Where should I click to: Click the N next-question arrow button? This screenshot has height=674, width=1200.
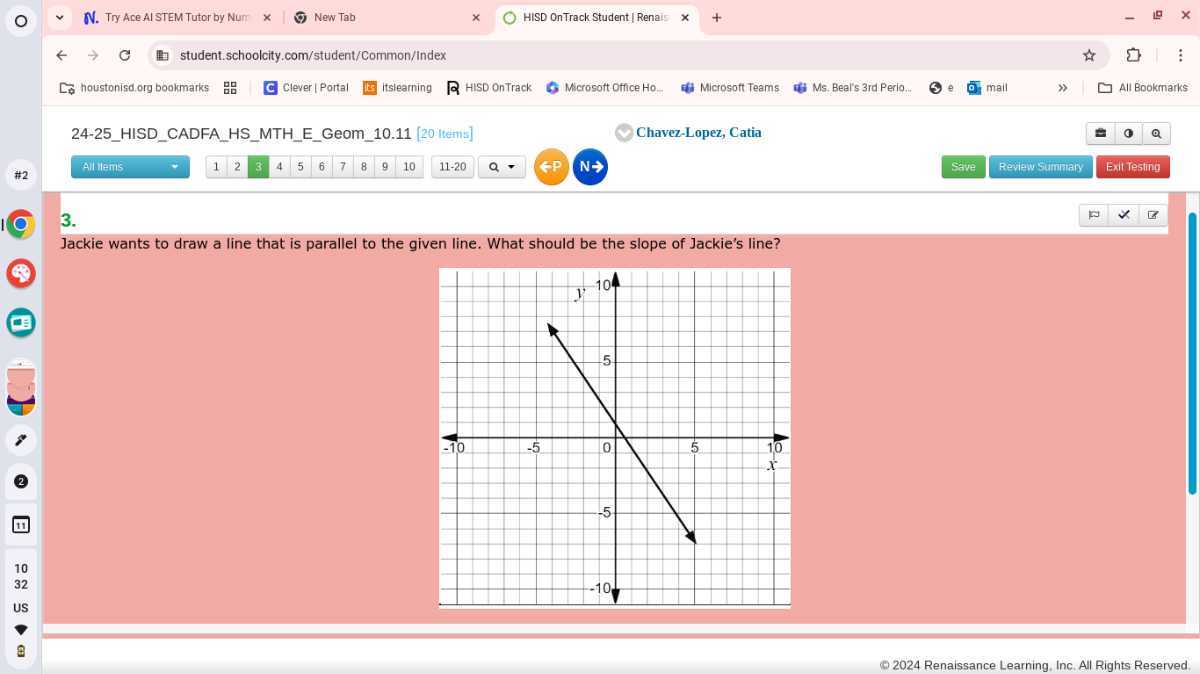click(x=590, y=166)
